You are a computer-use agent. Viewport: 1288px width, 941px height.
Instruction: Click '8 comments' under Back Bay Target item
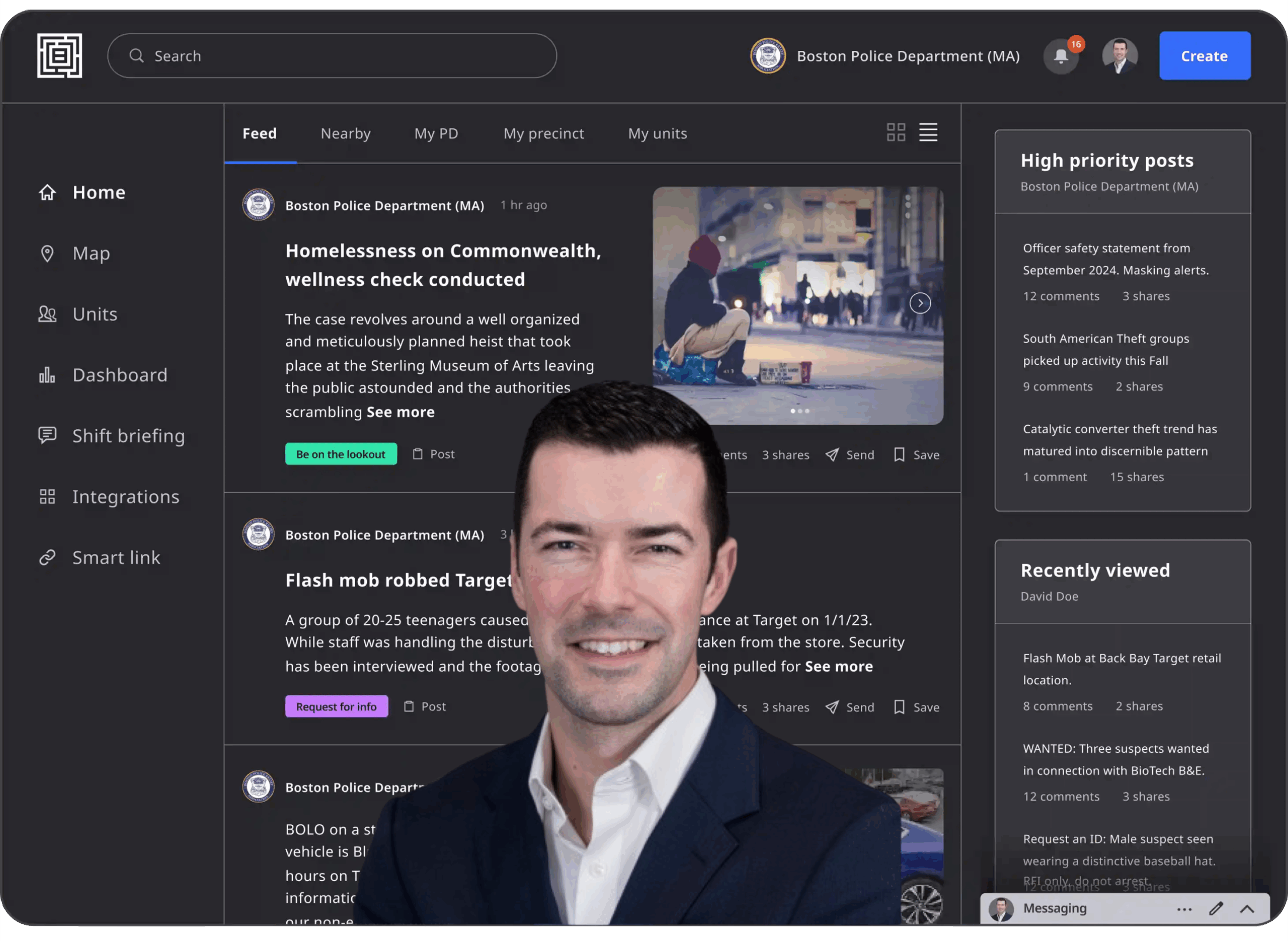[1058, 707]
